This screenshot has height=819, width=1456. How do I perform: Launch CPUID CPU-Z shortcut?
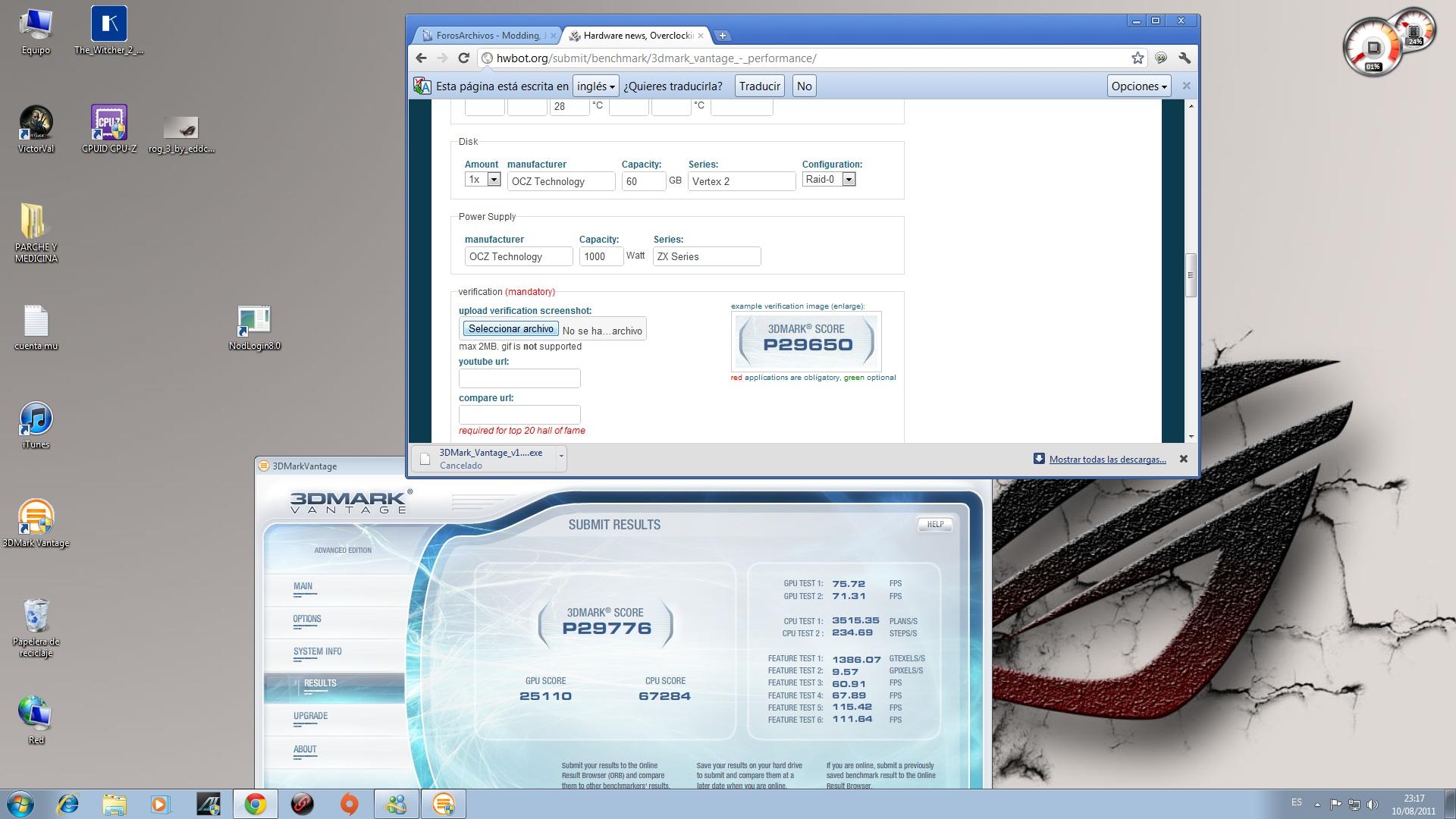pyautogui.click(x=108, y=129)
